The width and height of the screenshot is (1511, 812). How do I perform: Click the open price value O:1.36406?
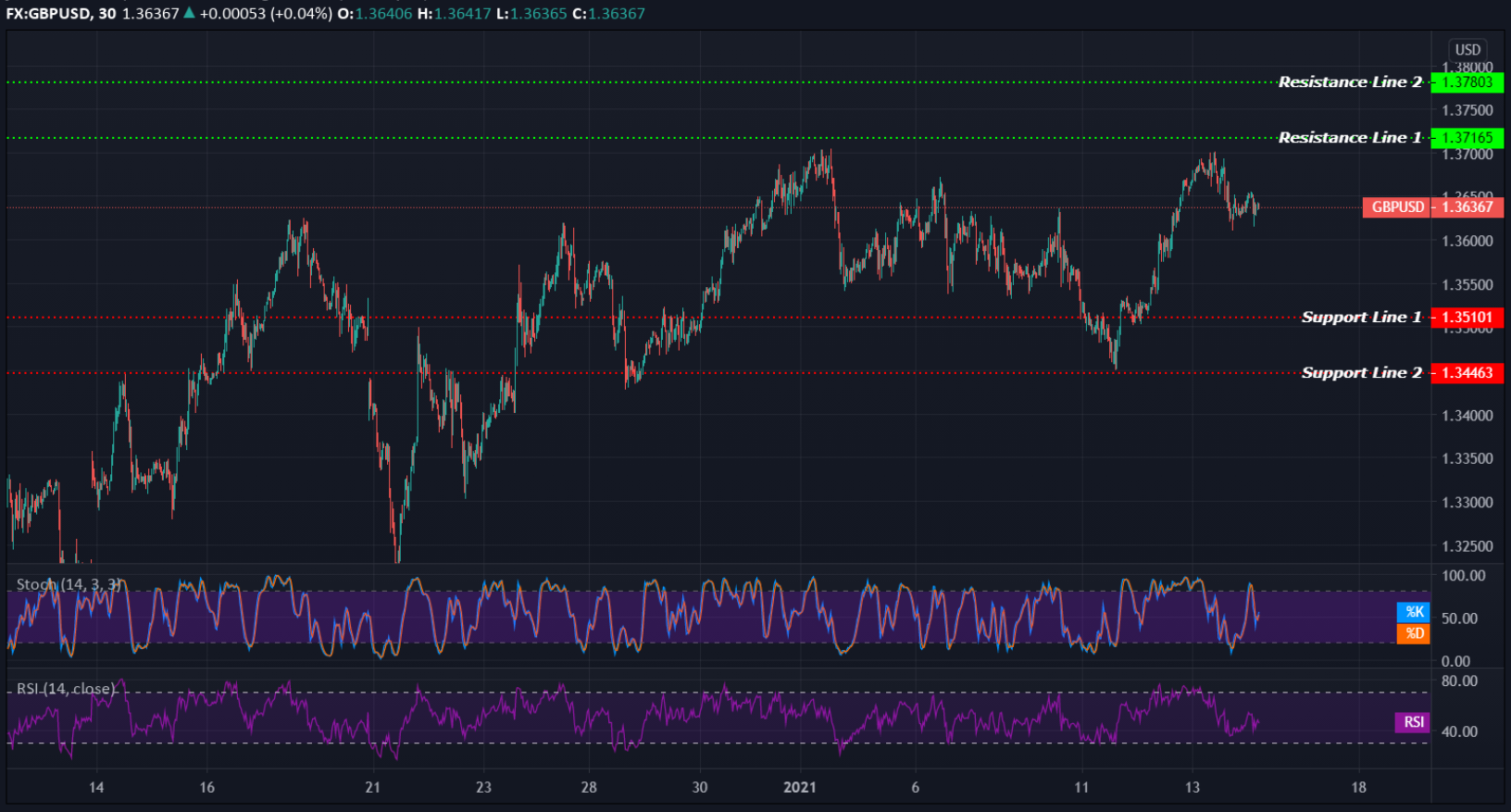[375, 13]
